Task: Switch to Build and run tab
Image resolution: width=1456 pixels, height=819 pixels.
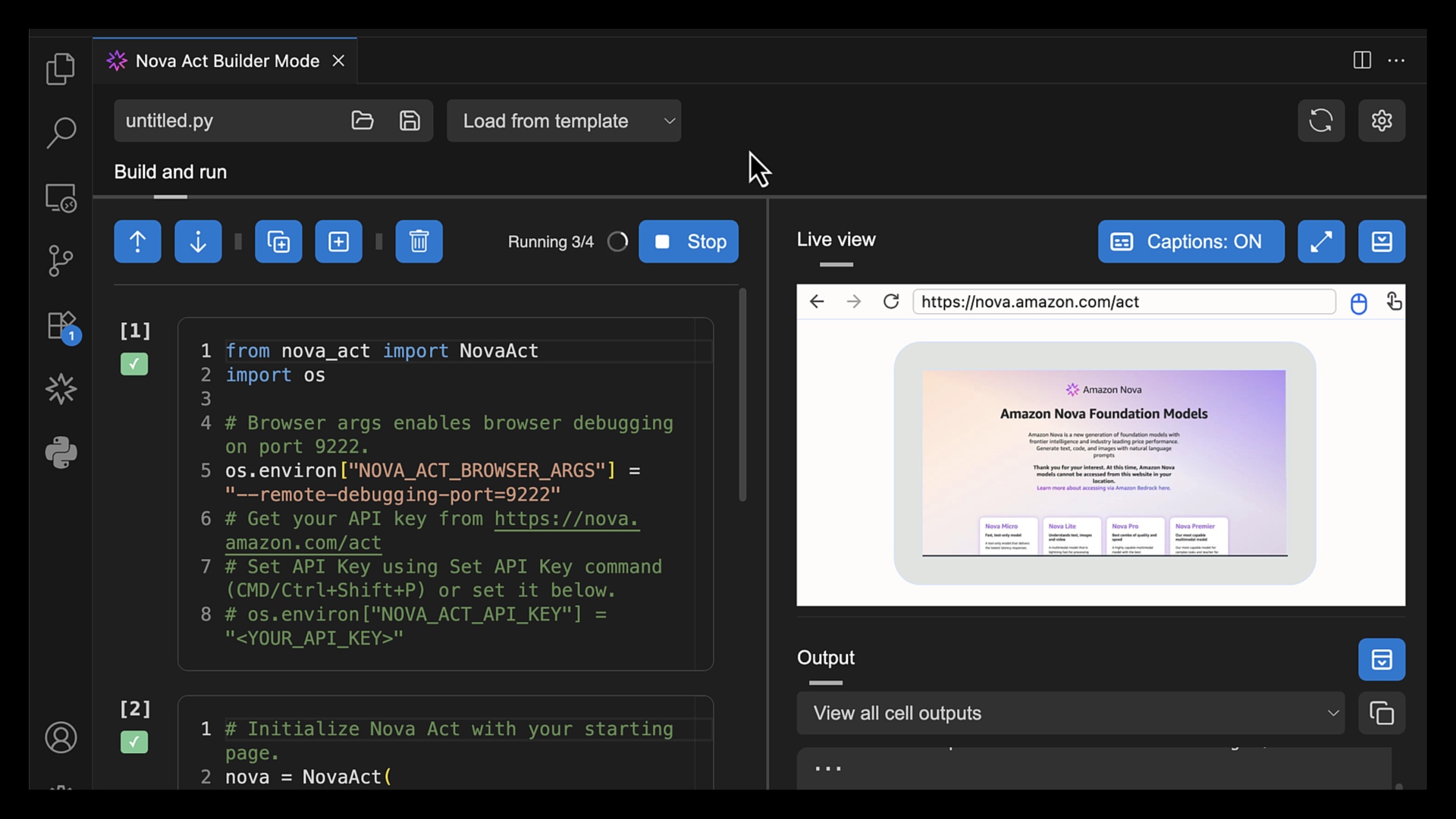Action: pos(170,172)
